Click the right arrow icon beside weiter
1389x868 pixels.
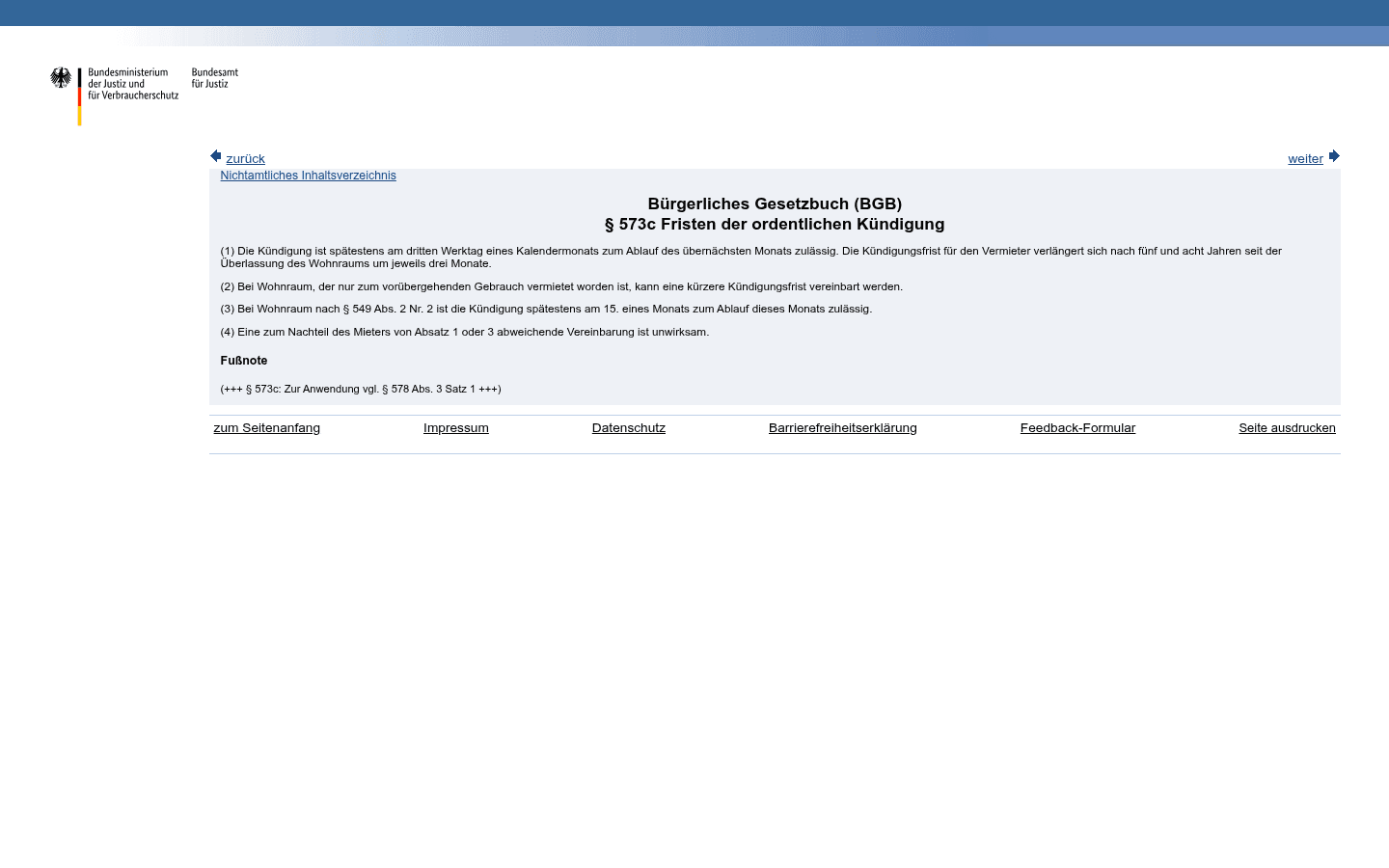click(x=1334, y=156)
